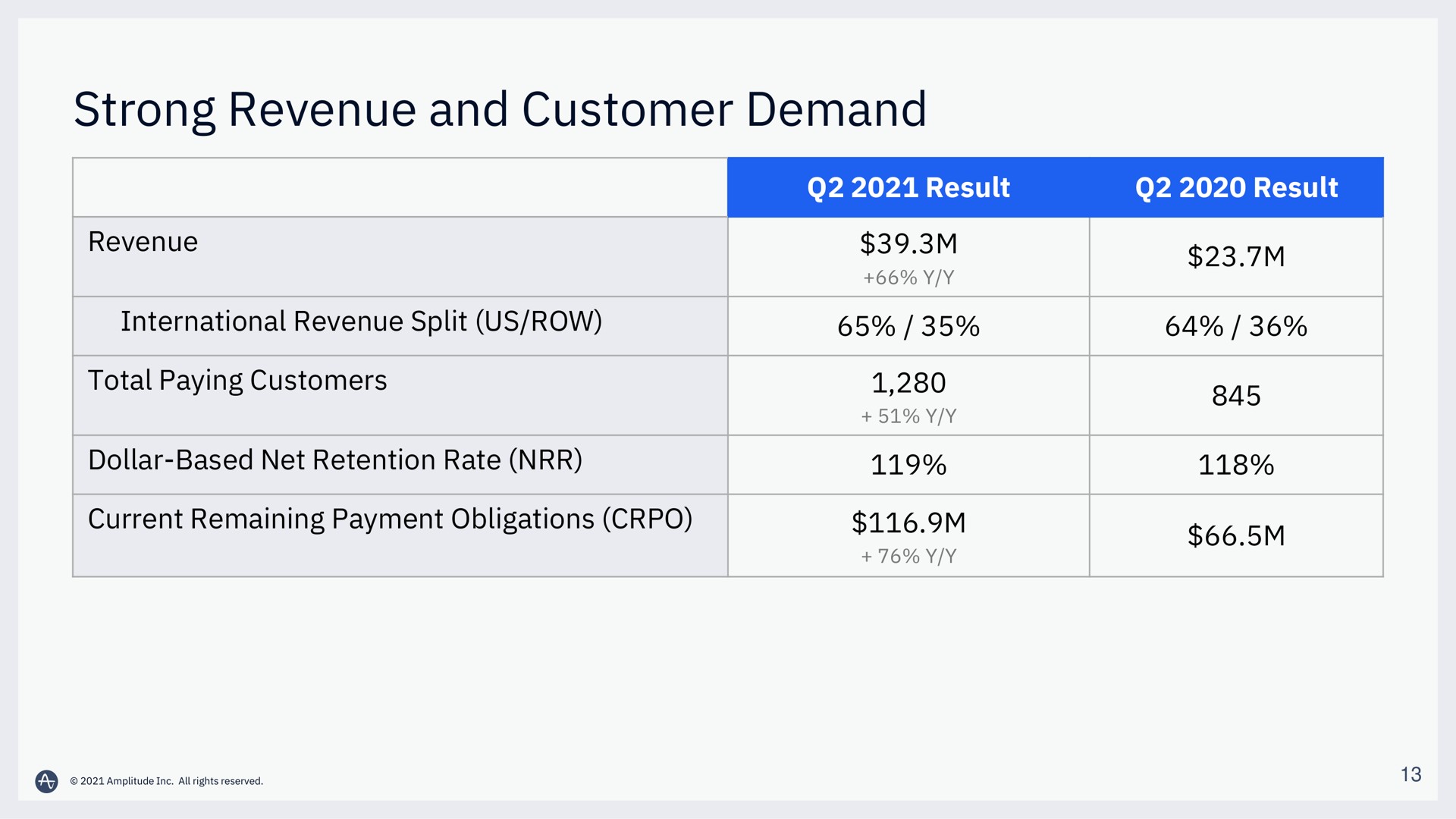This screenshot has width=1456, height=819.
Task: Click the slide page number '13'
Action: click(x=1410, y=774)
